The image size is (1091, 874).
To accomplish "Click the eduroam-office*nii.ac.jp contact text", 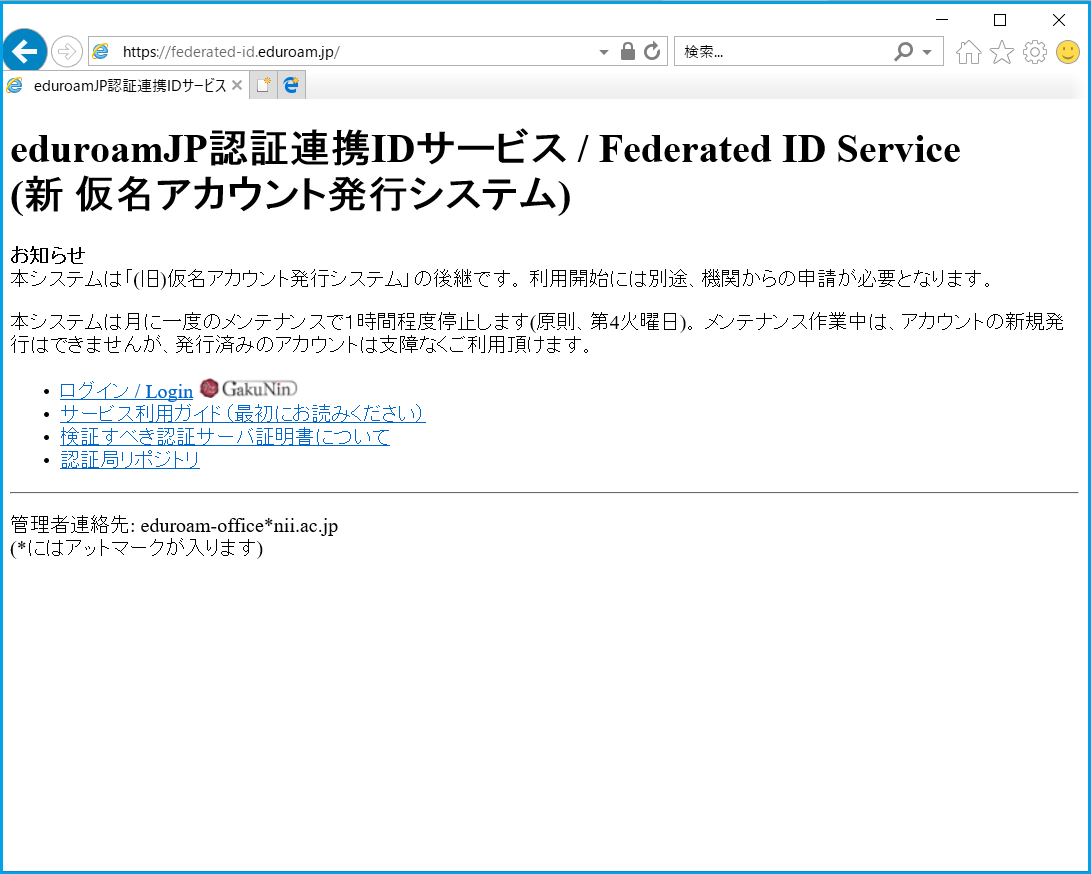I will (239, 525).
